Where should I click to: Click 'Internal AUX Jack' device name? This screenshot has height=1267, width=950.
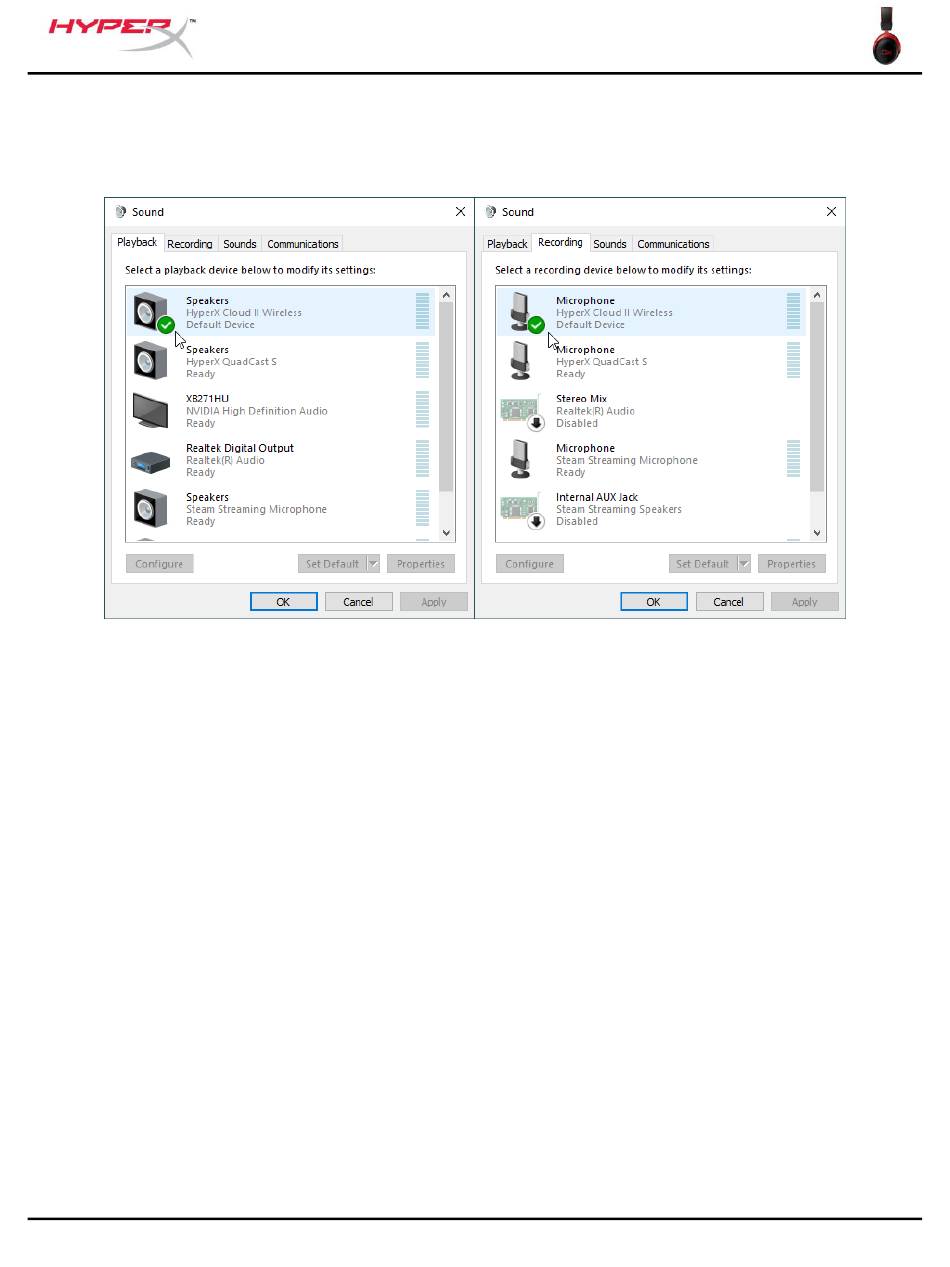(x=597, y=497)
